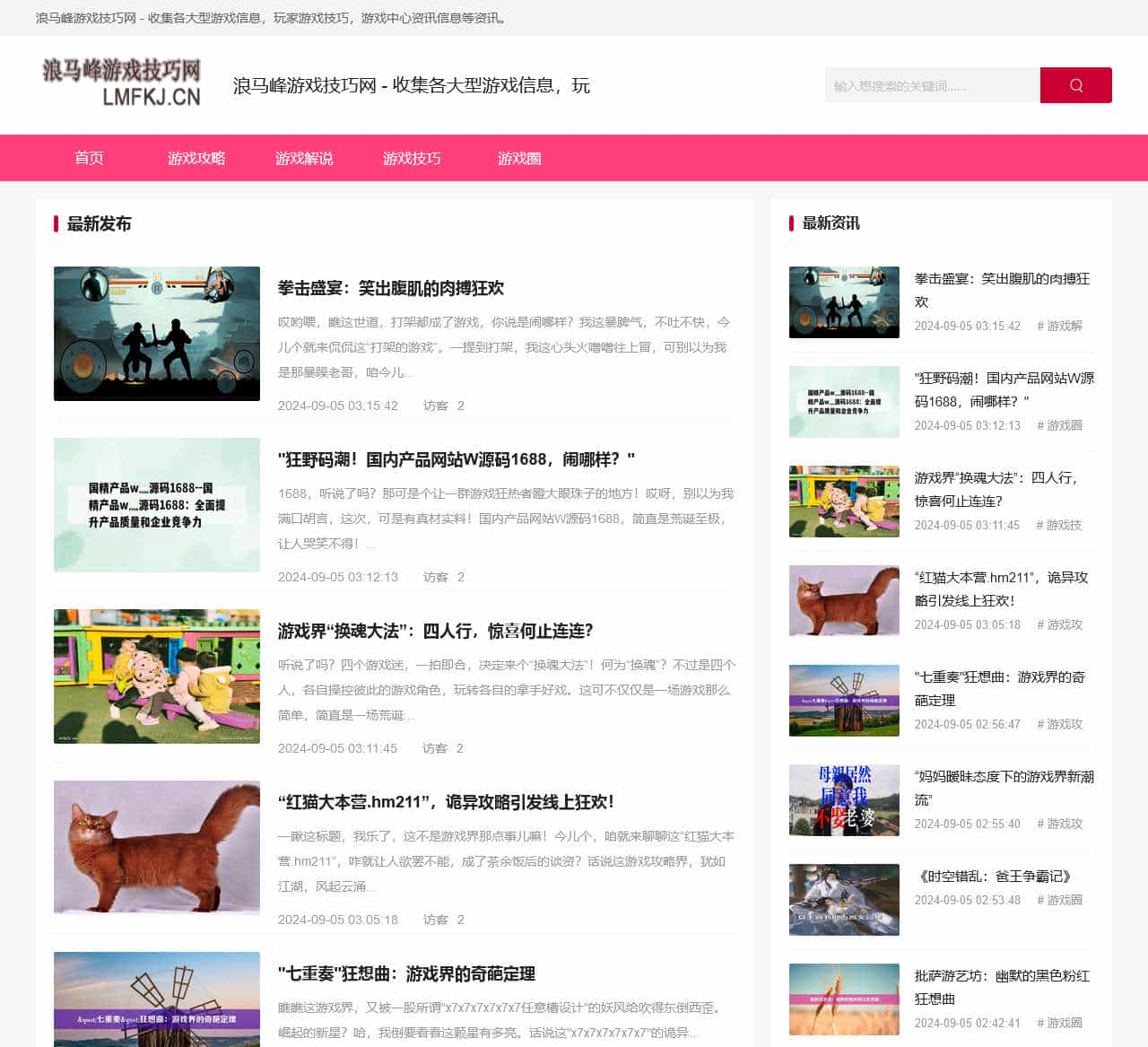
Task: Open sidebar news "红猫大本营.hm211"
Action: click(x=1001, y=589)
